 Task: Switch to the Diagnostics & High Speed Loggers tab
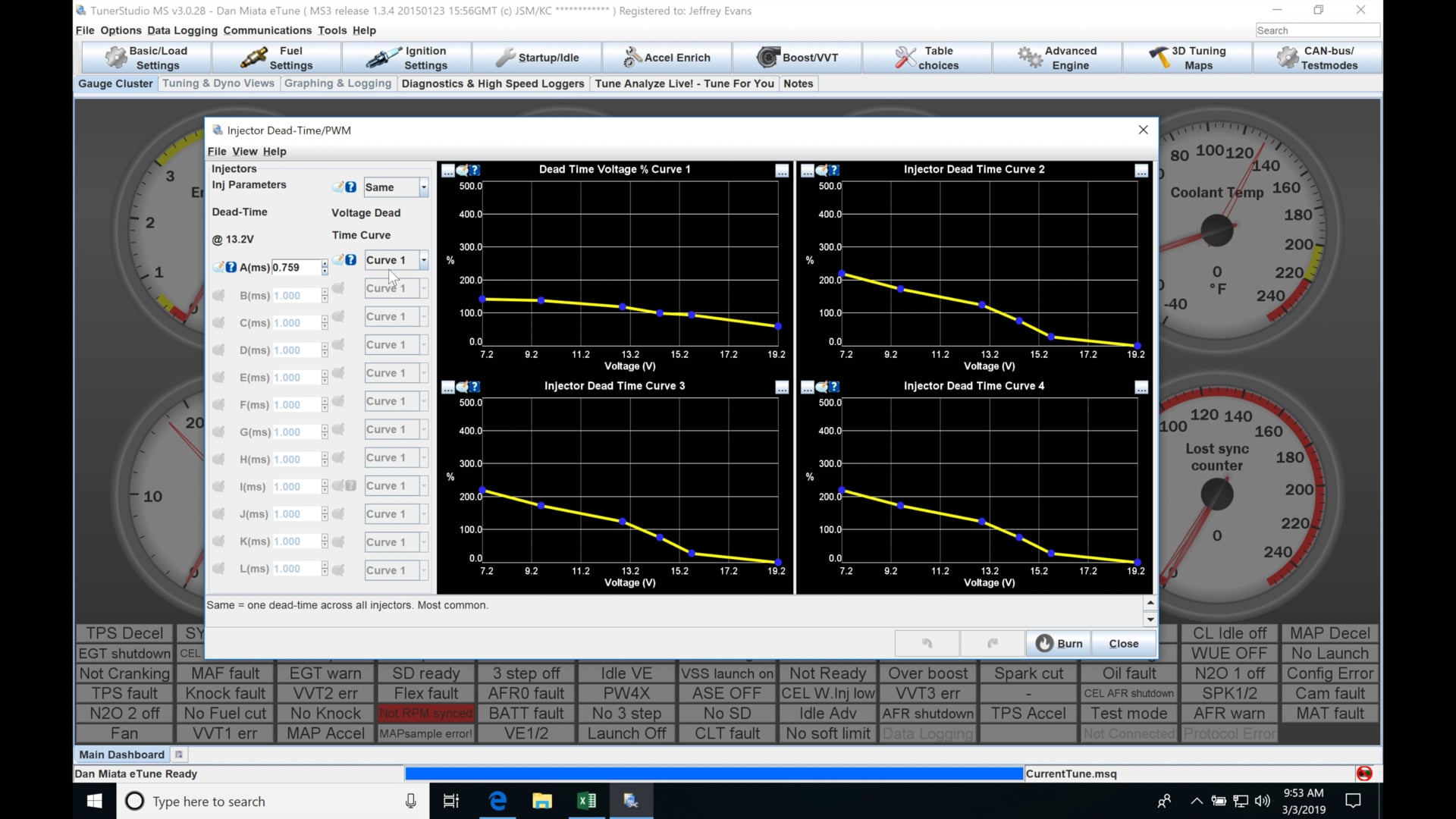point(493,83)
